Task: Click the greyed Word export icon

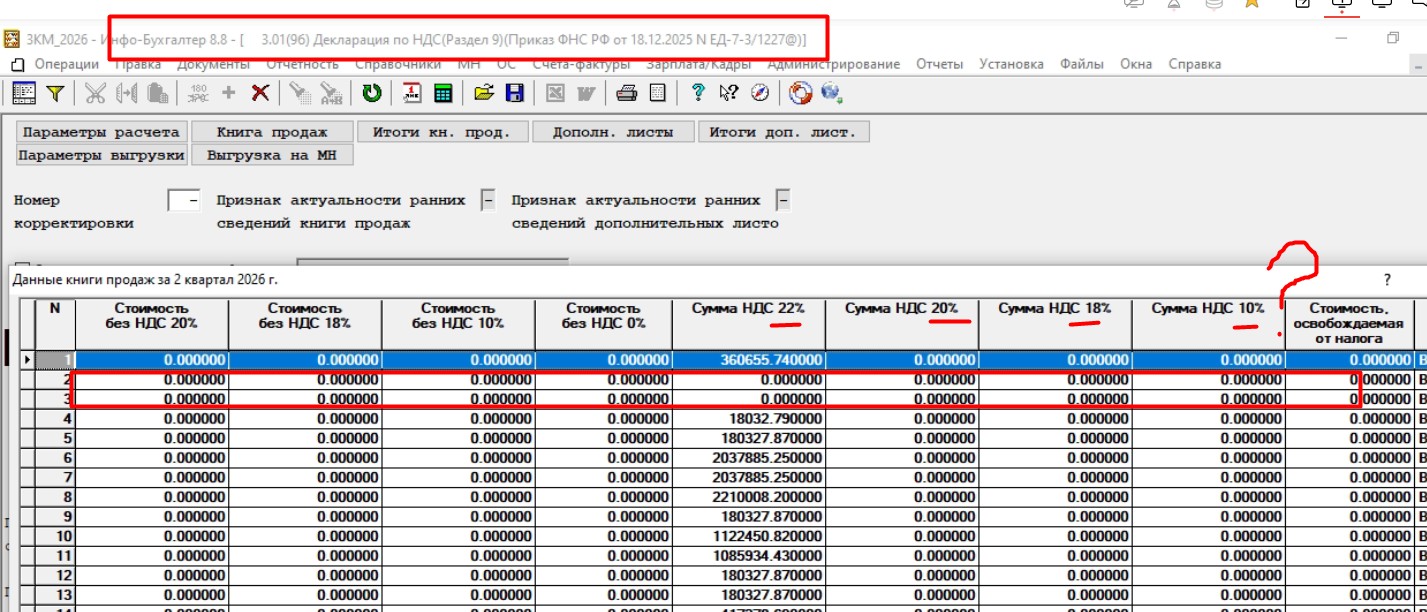Action: (586, 93)
